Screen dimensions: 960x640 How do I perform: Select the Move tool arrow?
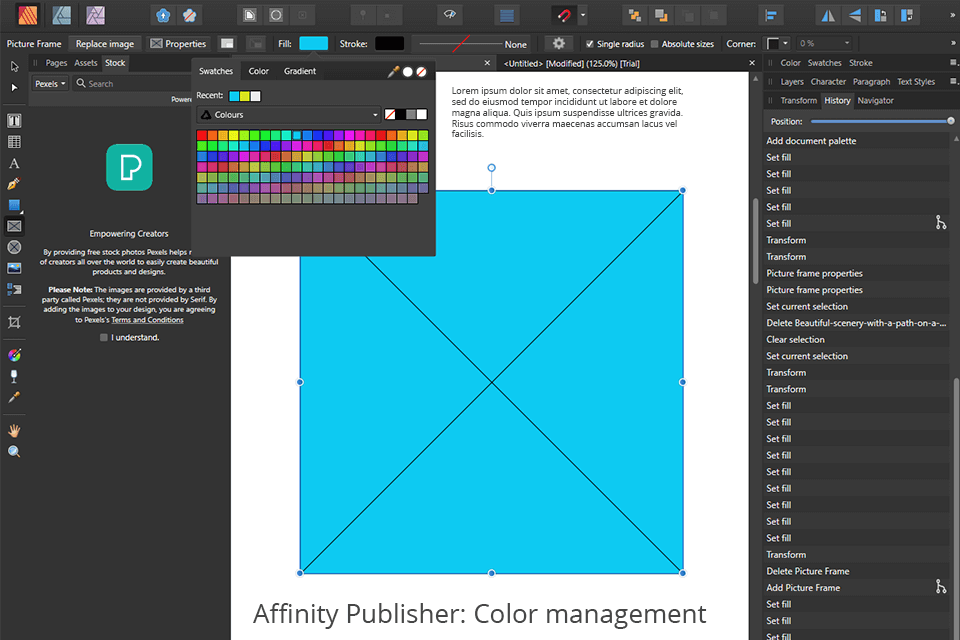click(x=14, y=66)
